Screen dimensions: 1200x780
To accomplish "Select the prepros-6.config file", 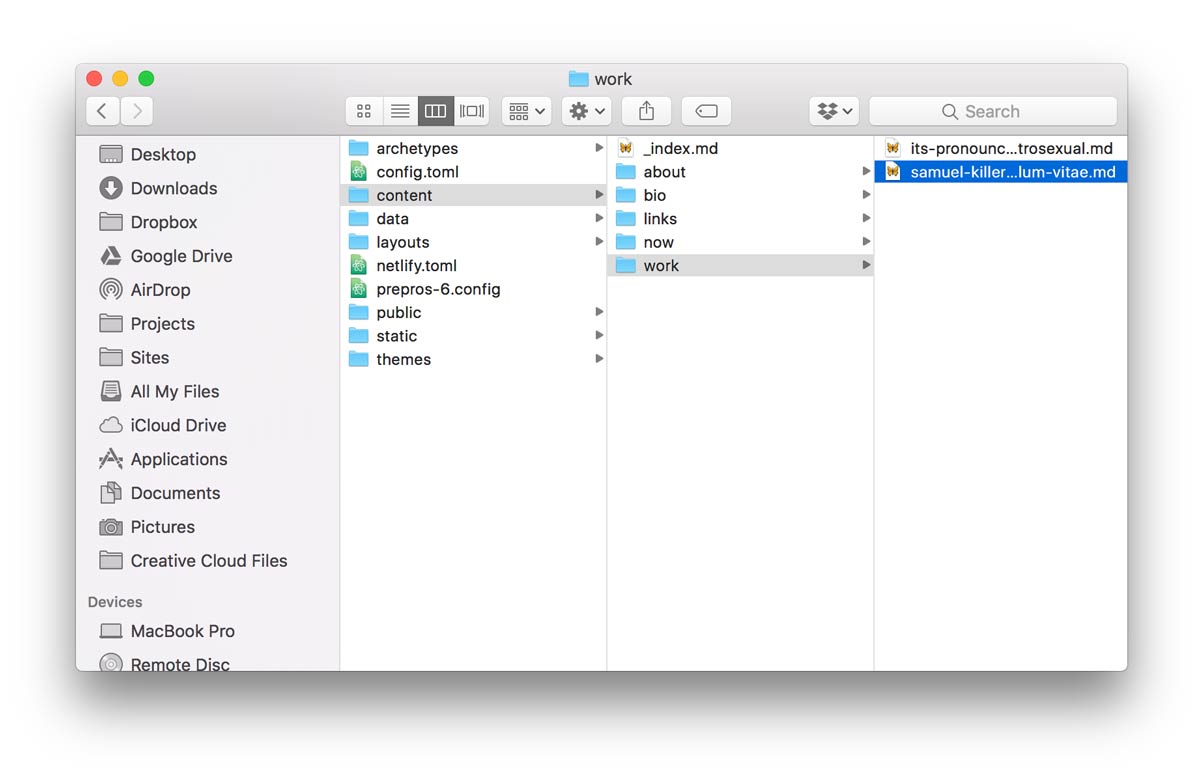I will pos(473,289).
